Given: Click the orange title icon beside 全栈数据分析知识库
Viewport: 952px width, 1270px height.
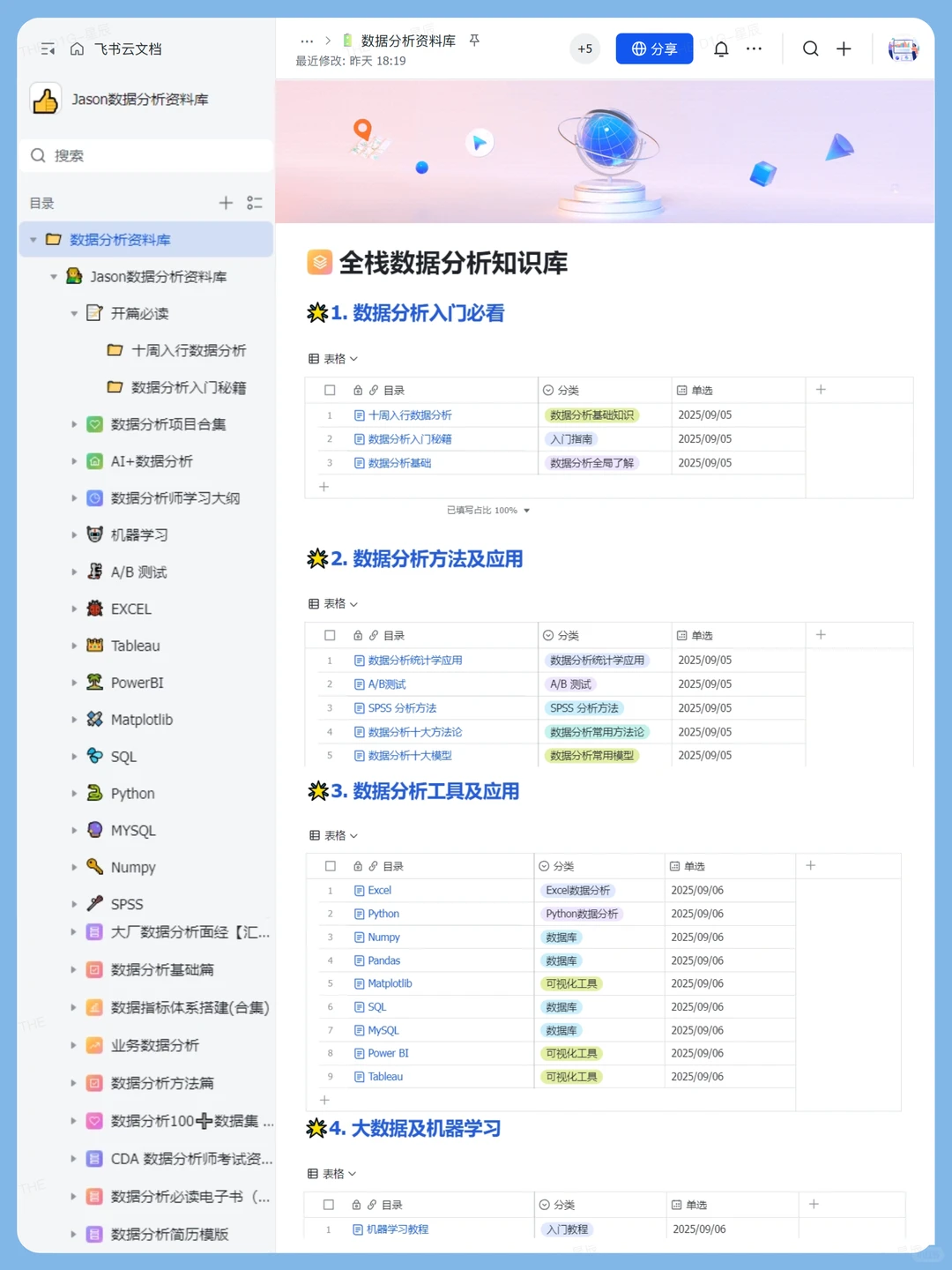Looking at the screenshot, I should (319, 262).
